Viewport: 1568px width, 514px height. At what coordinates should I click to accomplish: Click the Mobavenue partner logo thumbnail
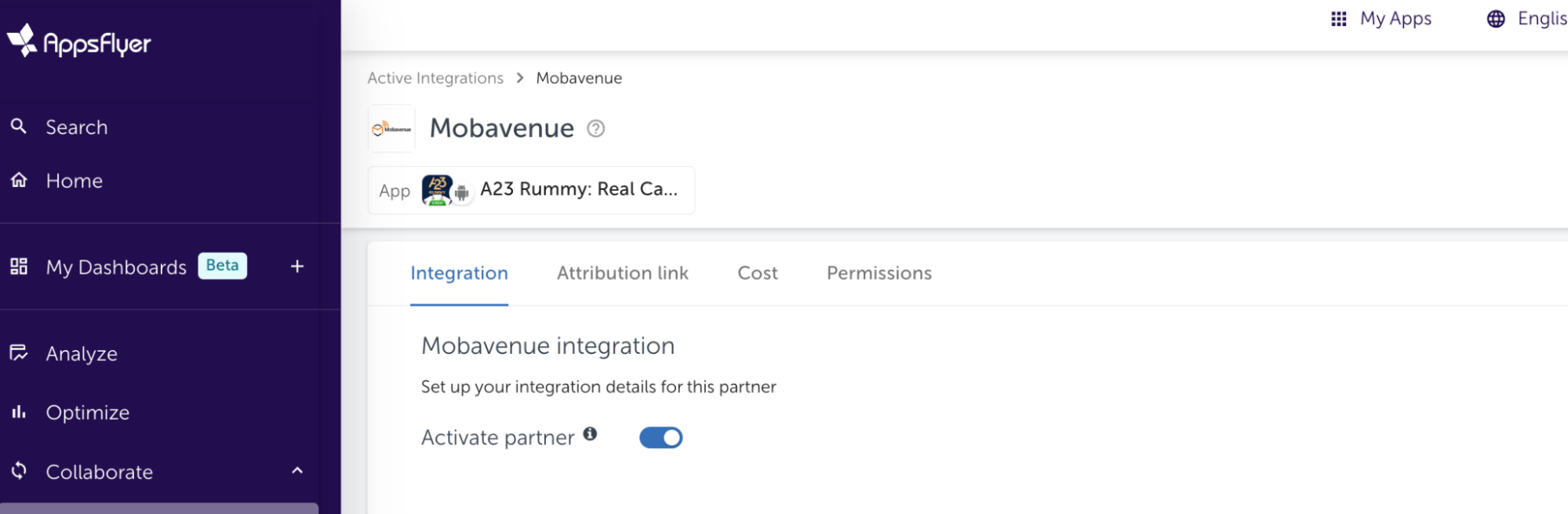tap(391, 129)
